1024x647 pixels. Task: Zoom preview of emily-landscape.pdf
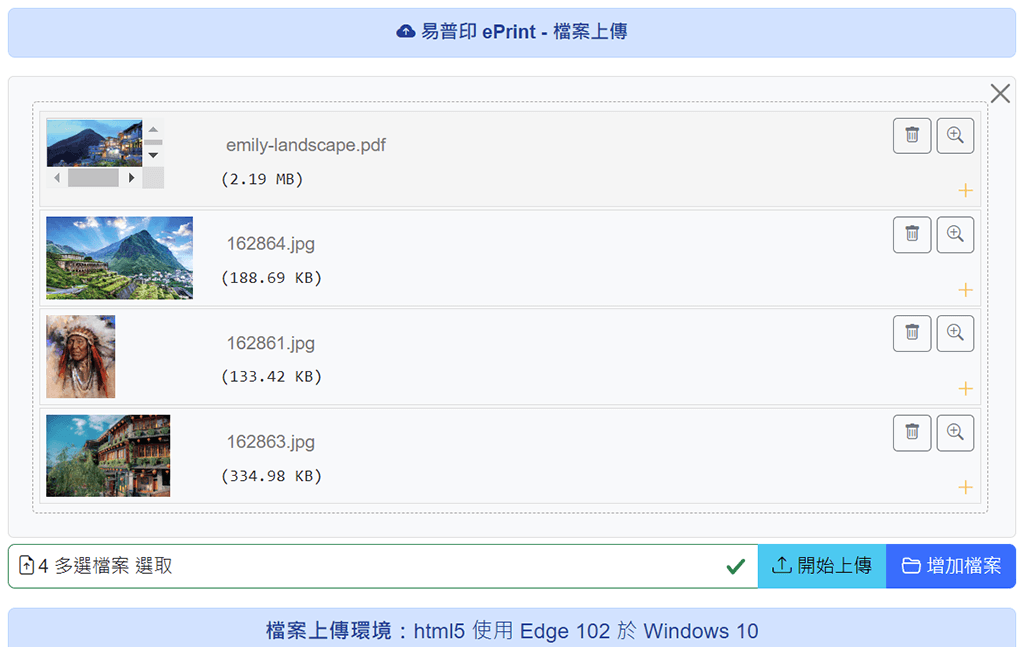pos(955,135)
